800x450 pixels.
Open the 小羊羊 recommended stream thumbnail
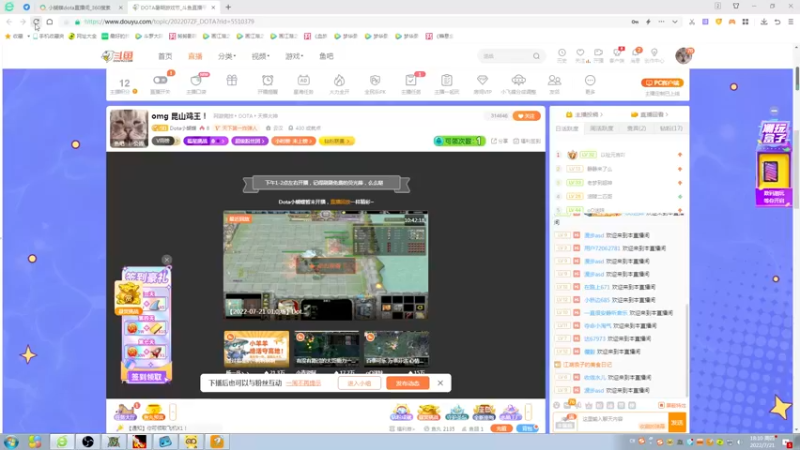pos(256,348)
